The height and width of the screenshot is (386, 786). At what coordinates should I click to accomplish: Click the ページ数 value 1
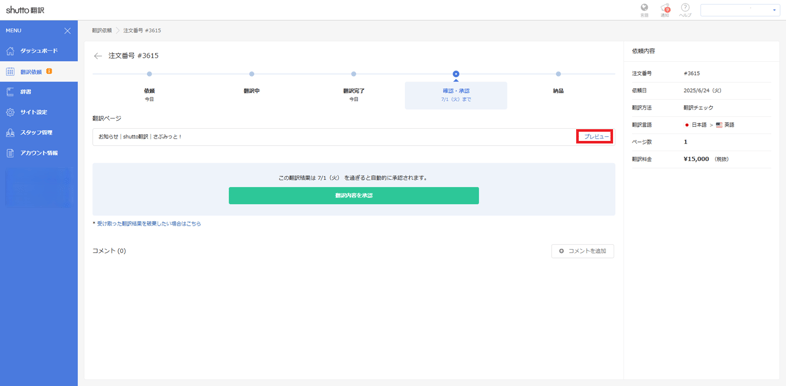(x=685, y=142)
